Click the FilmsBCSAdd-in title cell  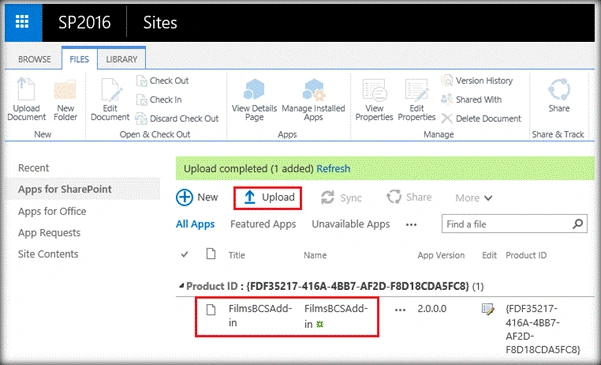261,316
